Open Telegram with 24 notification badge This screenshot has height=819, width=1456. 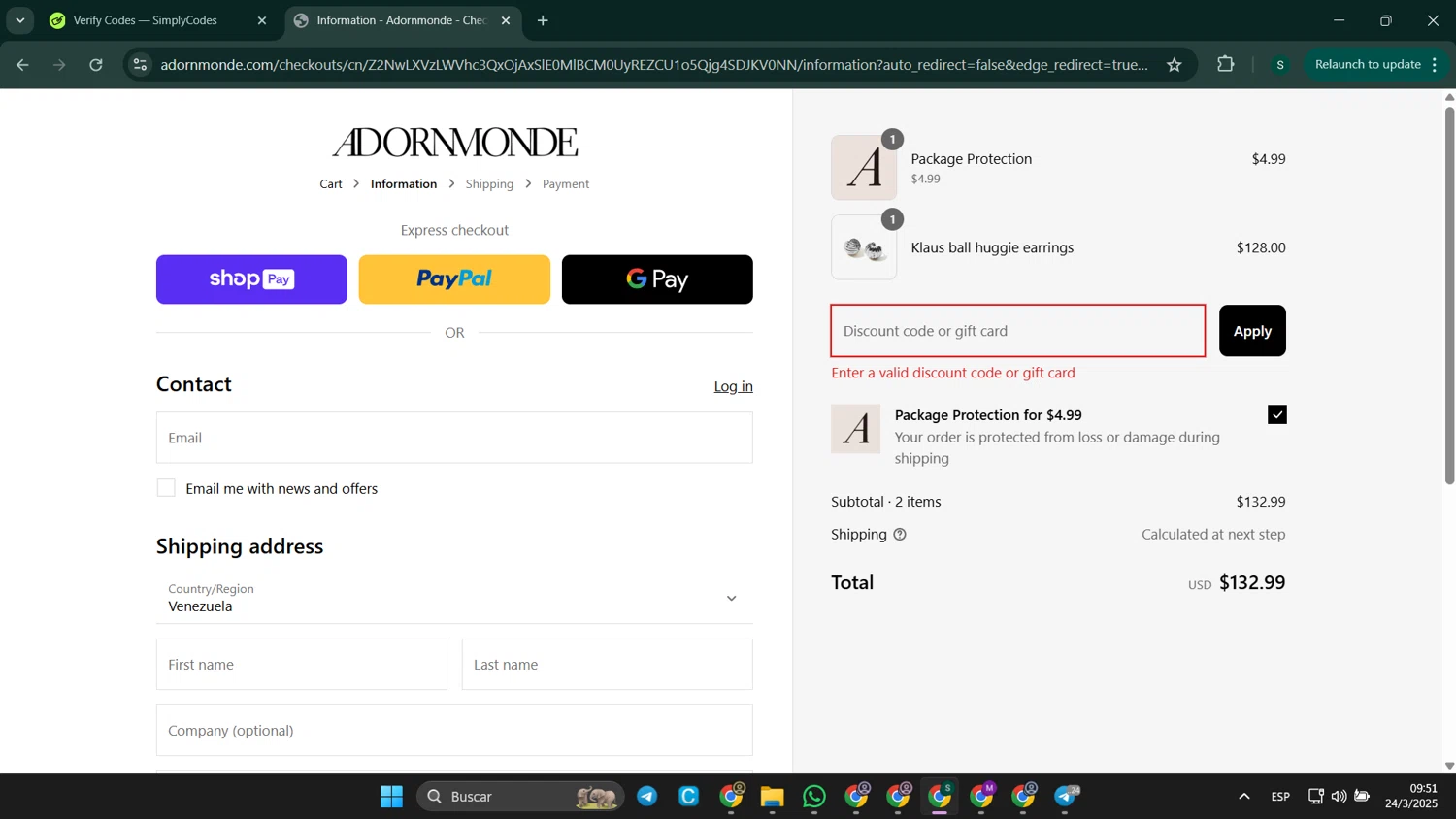click(x=1067, y=797)
